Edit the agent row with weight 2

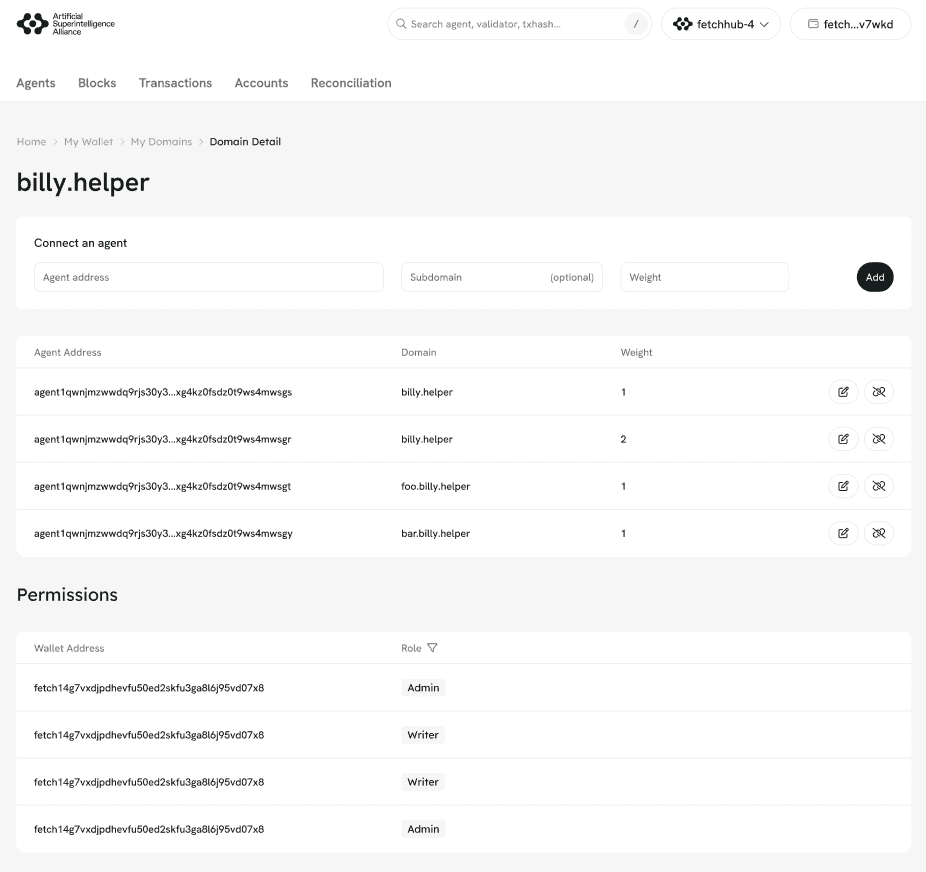tap(843, 439)
